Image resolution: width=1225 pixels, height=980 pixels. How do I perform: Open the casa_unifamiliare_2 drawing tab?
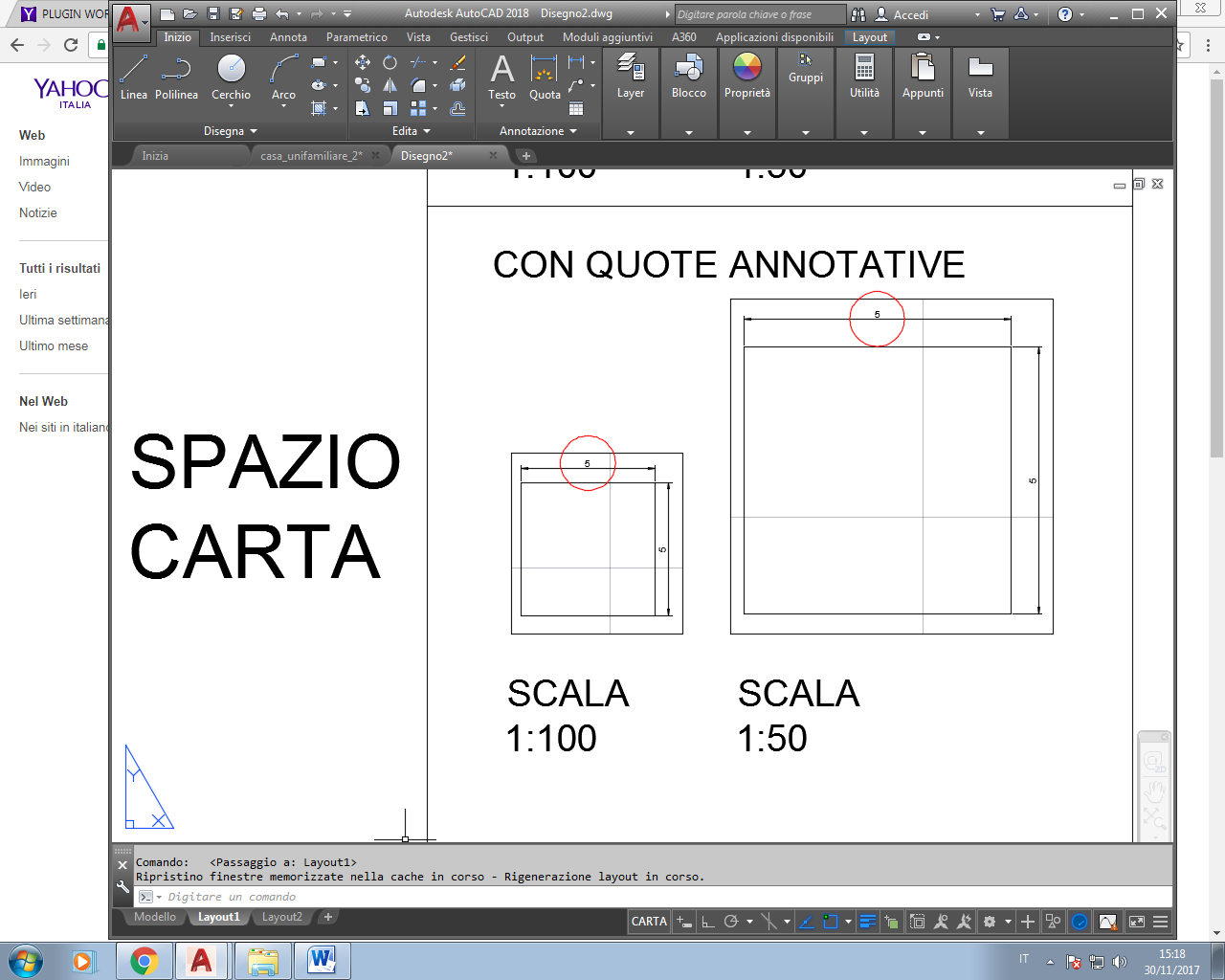point(313,154)
